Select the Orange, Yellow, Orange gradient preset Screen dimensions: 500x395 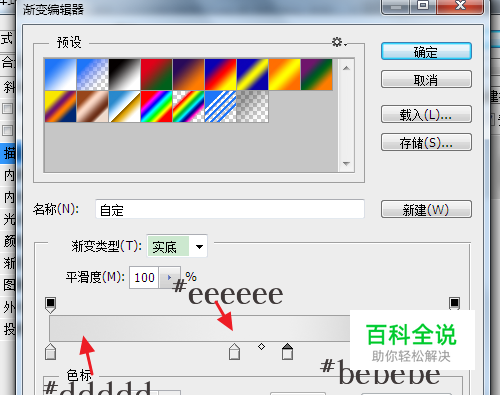[x=284, y=75]
